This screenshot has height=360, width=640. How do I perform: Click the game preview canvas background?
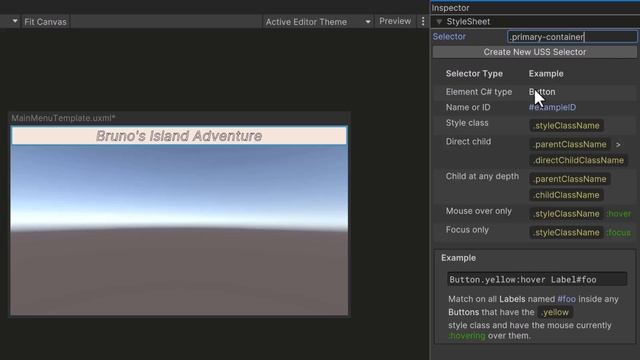(179, 230)
